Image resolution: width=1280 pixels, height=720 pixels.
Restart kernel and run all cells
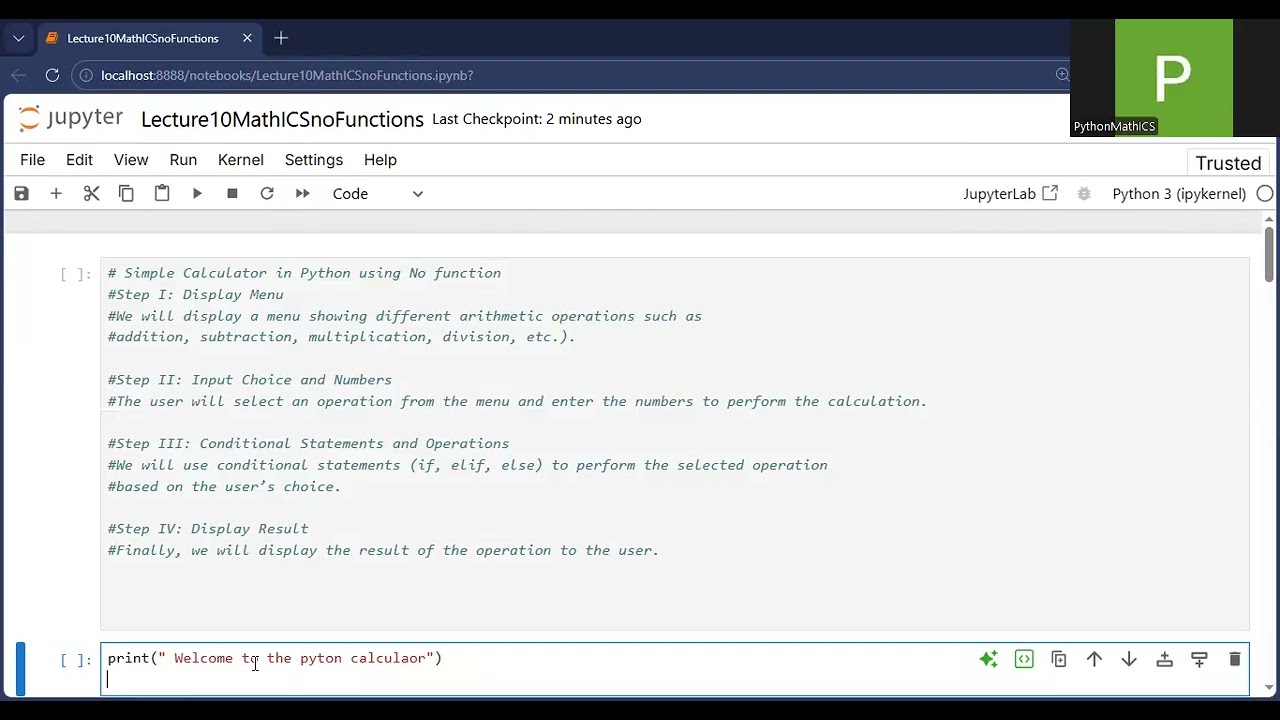[x=302, y=194]
